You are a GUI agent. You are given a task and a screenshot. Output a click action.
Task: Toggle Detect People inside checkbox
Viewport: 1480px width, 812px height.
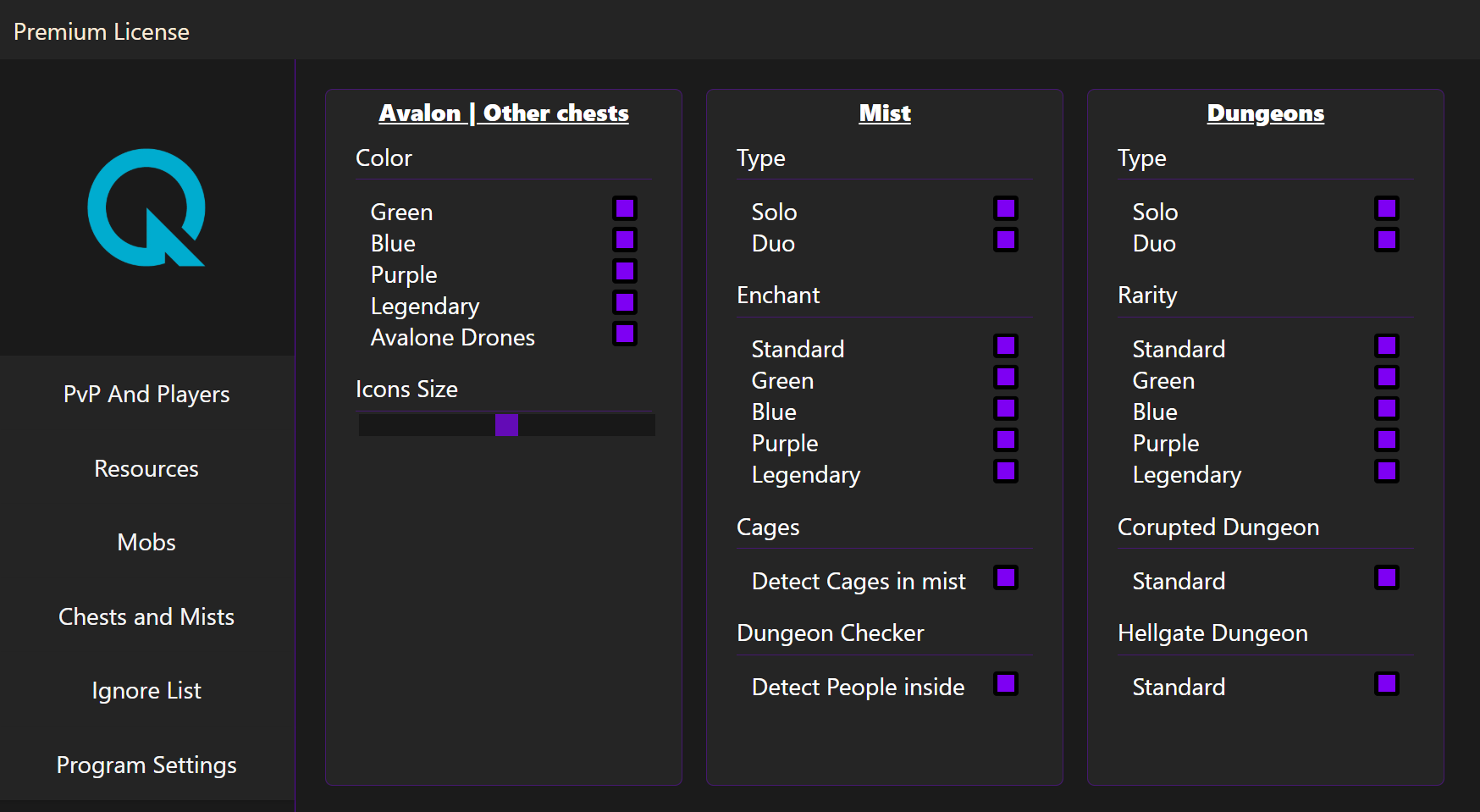tap(1006, 683)
